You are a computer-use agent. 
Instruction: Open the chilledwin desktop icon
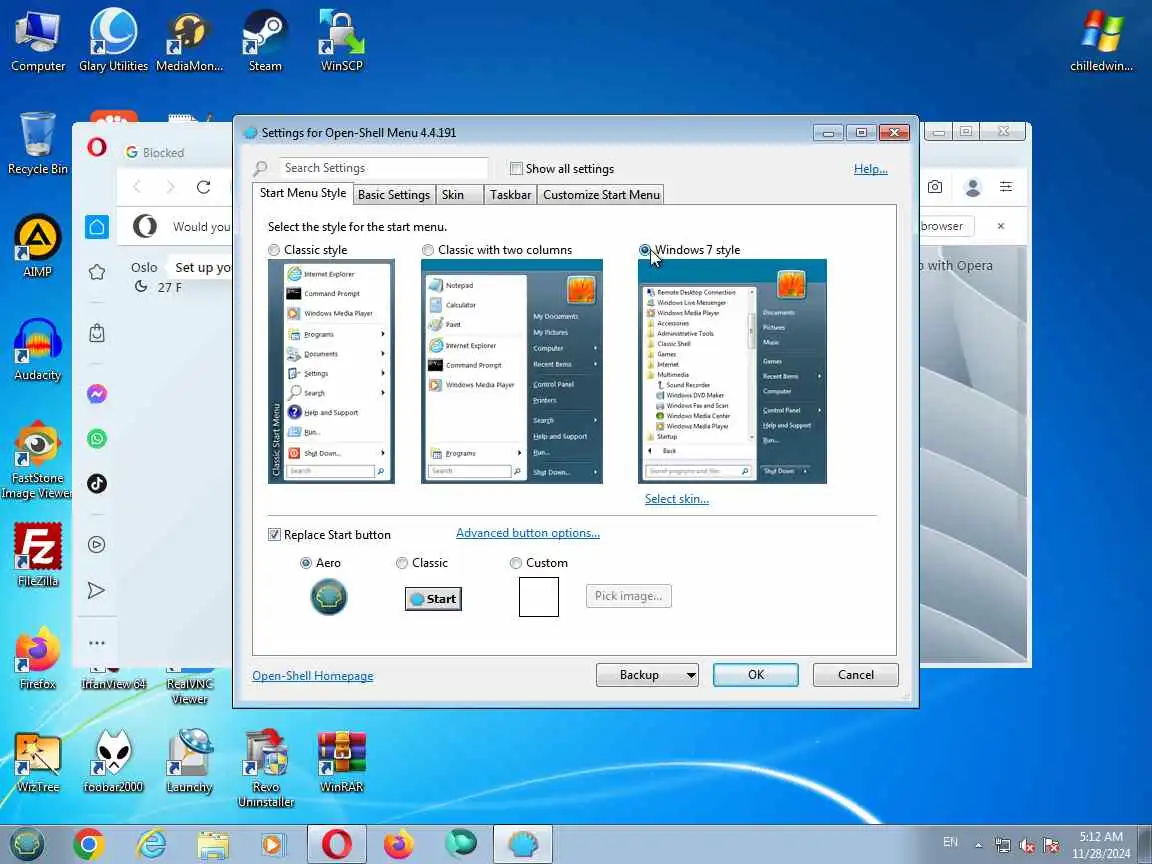[1101, 41]
